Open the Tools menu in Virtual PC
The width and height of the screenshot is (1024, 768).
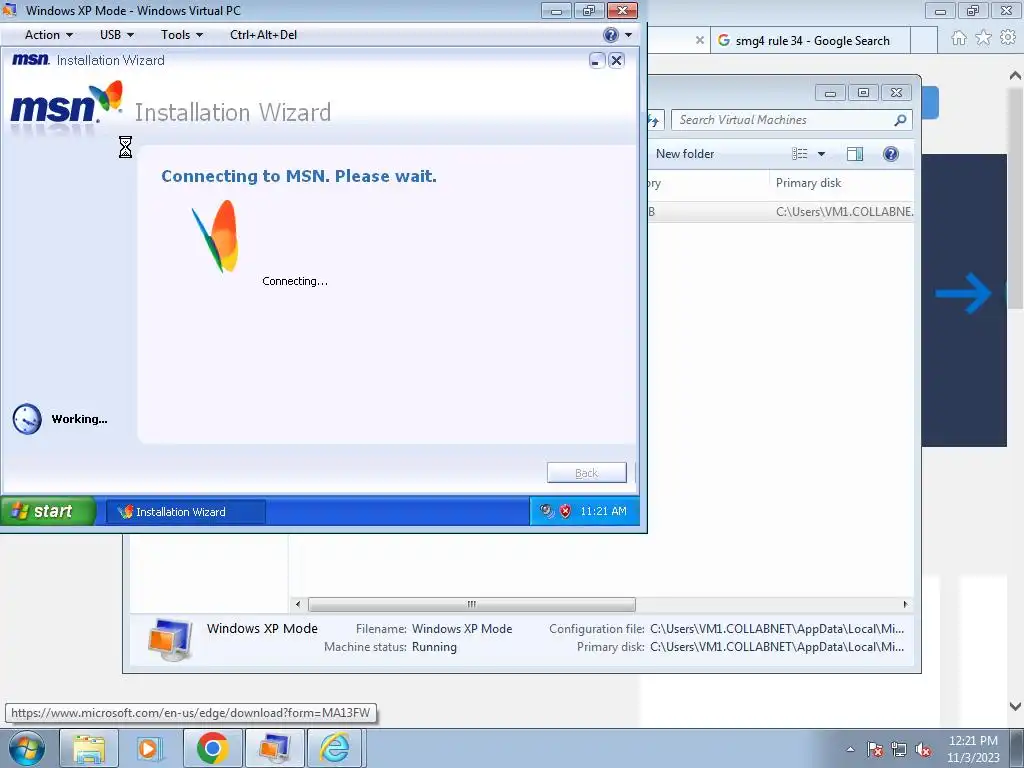click(x=182, y=35)
